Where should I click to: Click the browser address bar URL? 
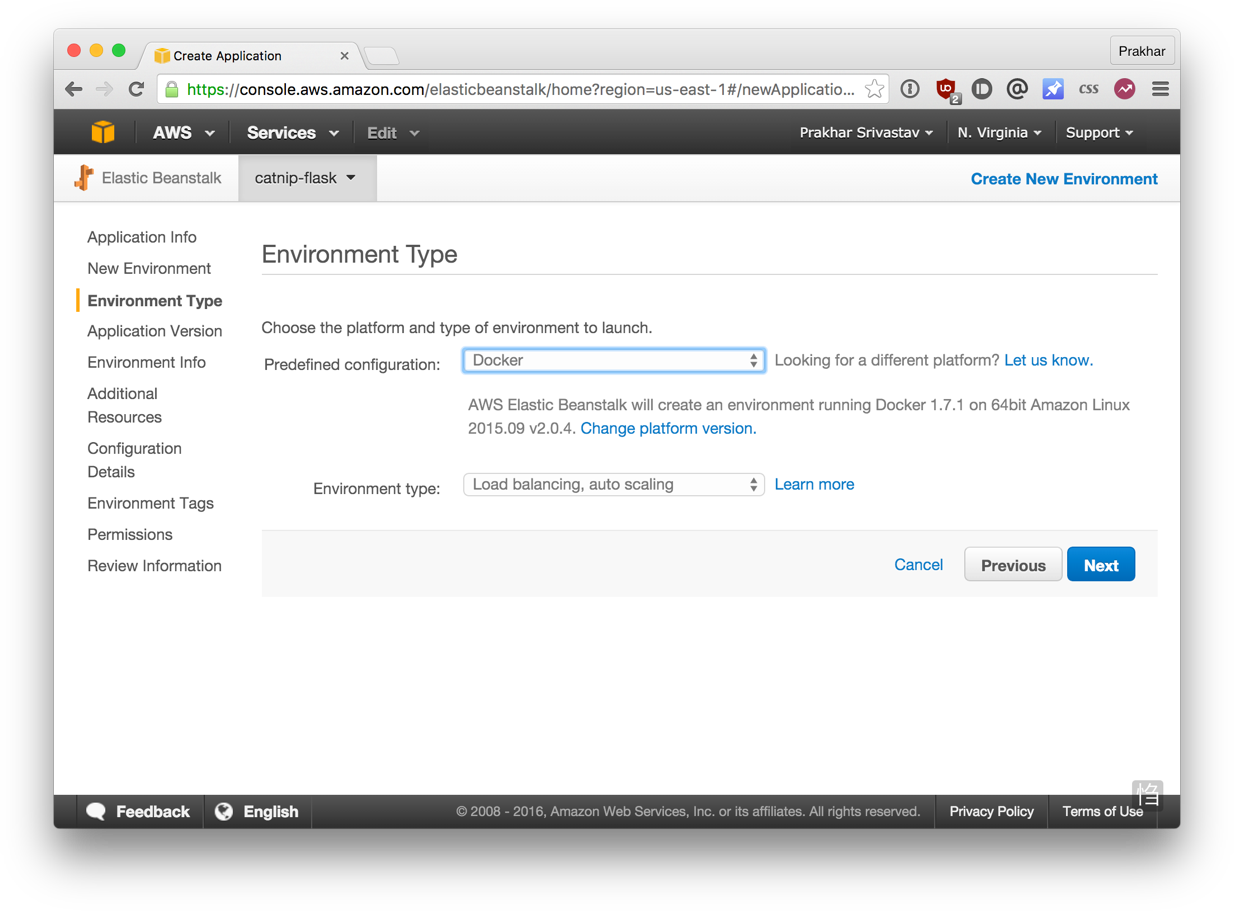[520, 89]
